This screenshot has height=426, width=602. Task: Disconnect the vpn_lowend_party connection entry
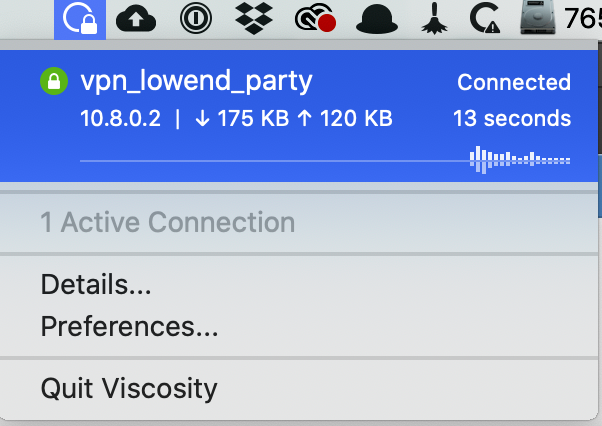point(299,116)
